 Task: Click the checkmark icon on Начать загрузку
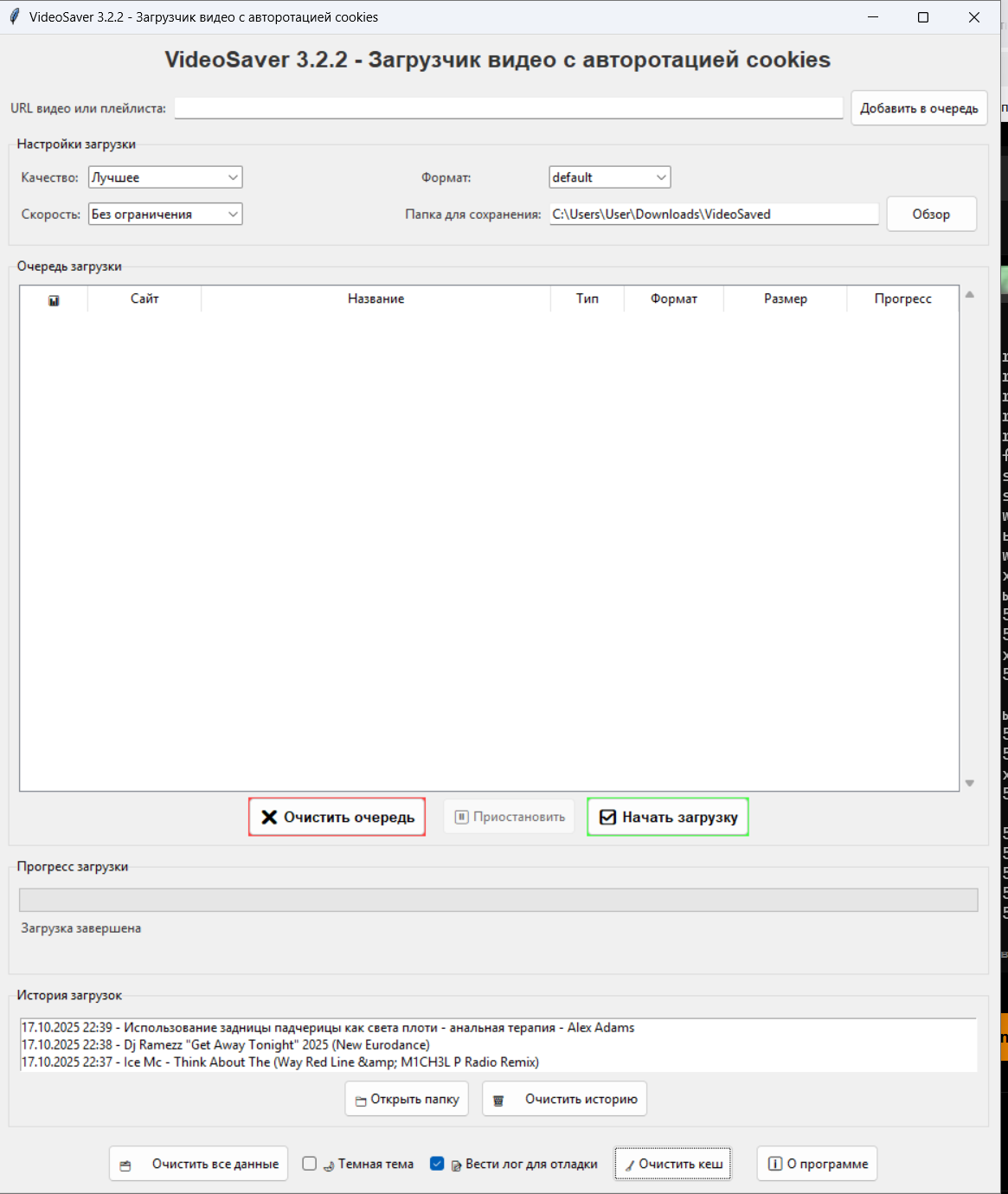(x=607, y=818)
